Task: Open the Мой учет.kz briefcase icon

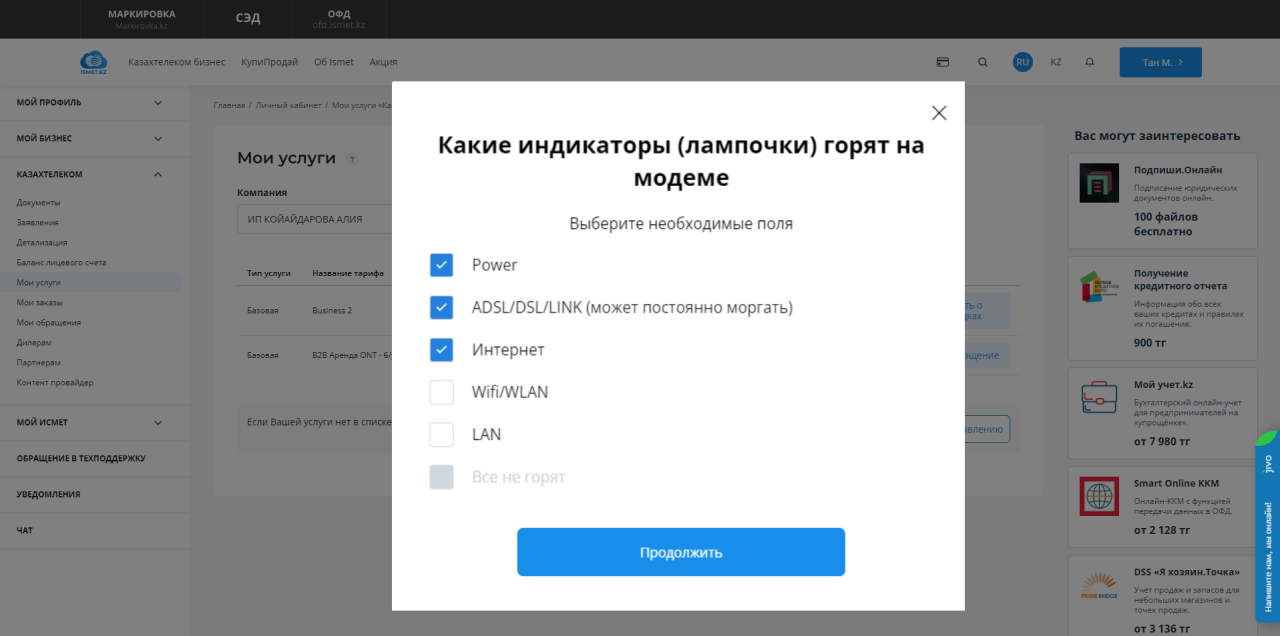Action: [1099, 396]
